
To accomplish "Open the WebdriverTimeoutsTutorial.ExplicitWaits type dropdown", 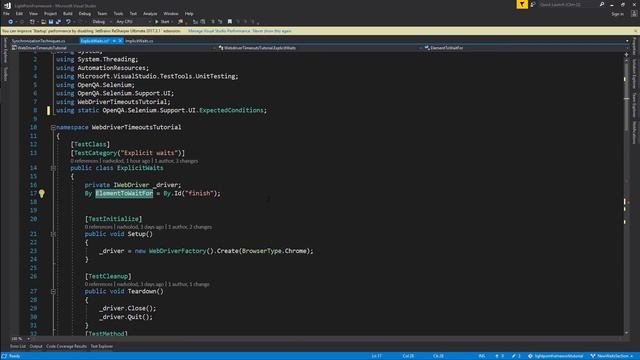I will pos(319,48).
